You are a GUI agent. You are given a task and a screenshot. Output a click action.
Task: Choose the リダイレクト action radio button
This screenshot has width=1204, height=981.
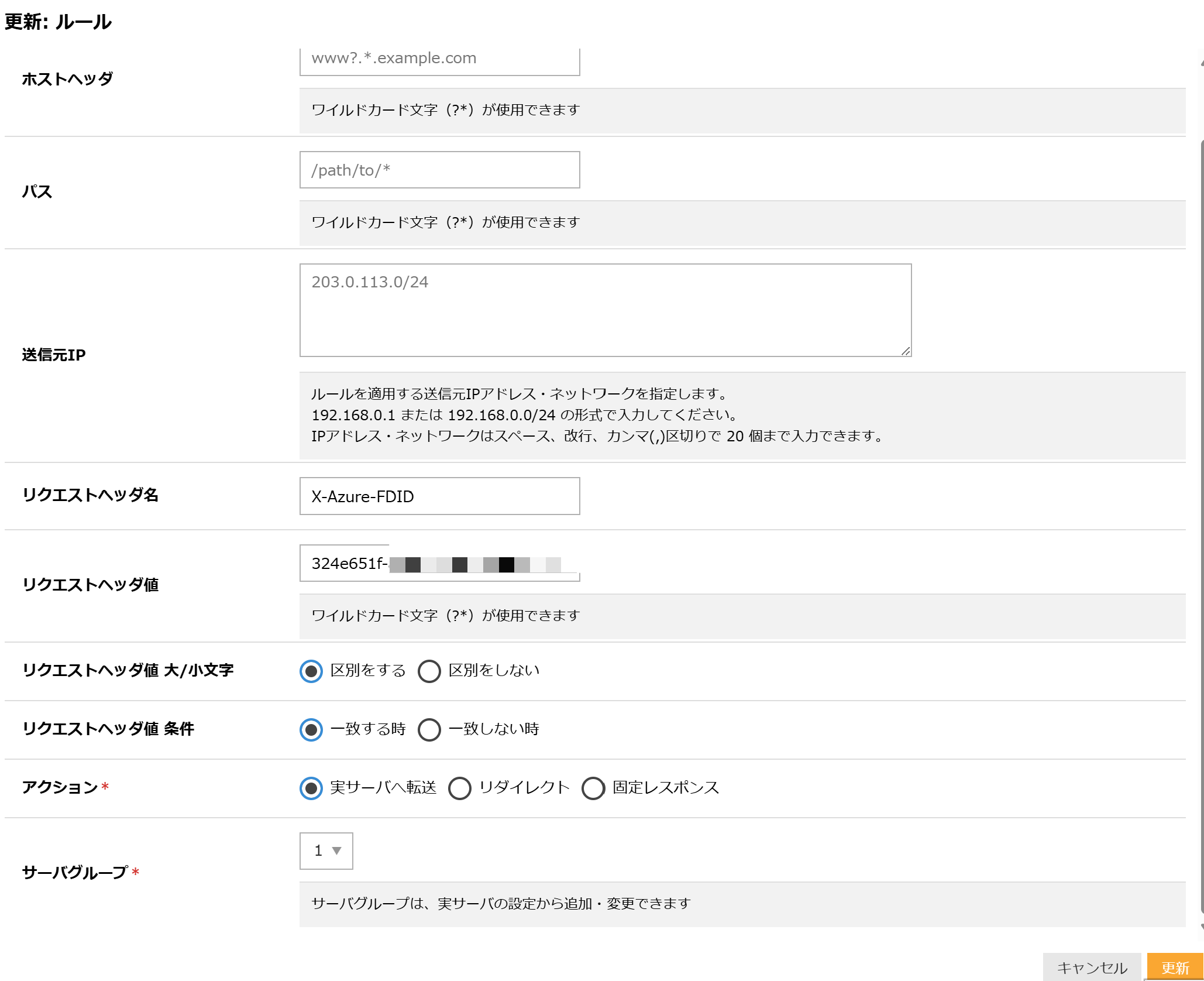[460, 788]
